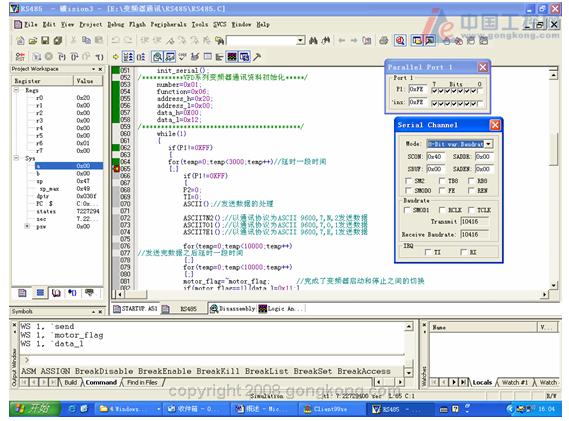Click the Reset CPU debug icon
This screenshot has width=569, height=421.
pyautogui.click(x=20, y=57)
